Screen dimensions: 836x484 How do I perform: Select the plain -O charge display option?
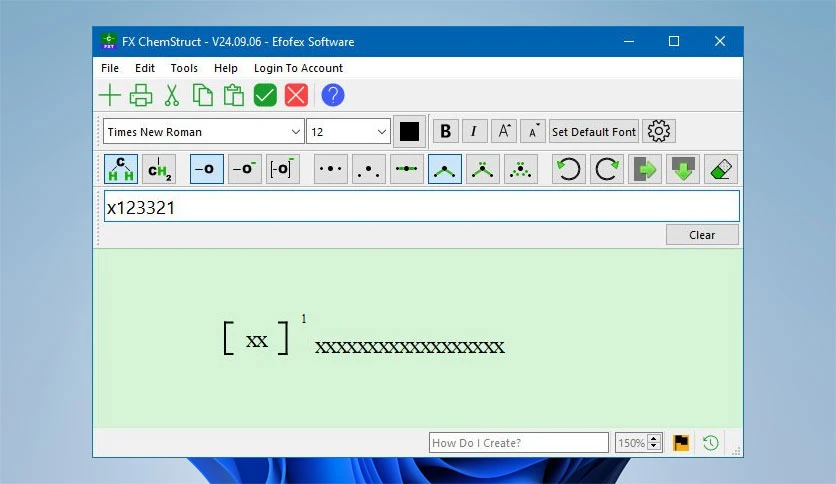(206, 169)
